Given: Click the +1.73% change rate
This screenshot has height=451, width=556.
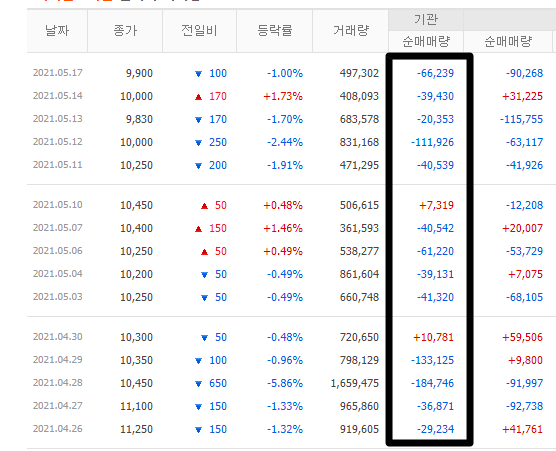Looking at the screenshot, I should pyautogui.click(x=283, y=96).
